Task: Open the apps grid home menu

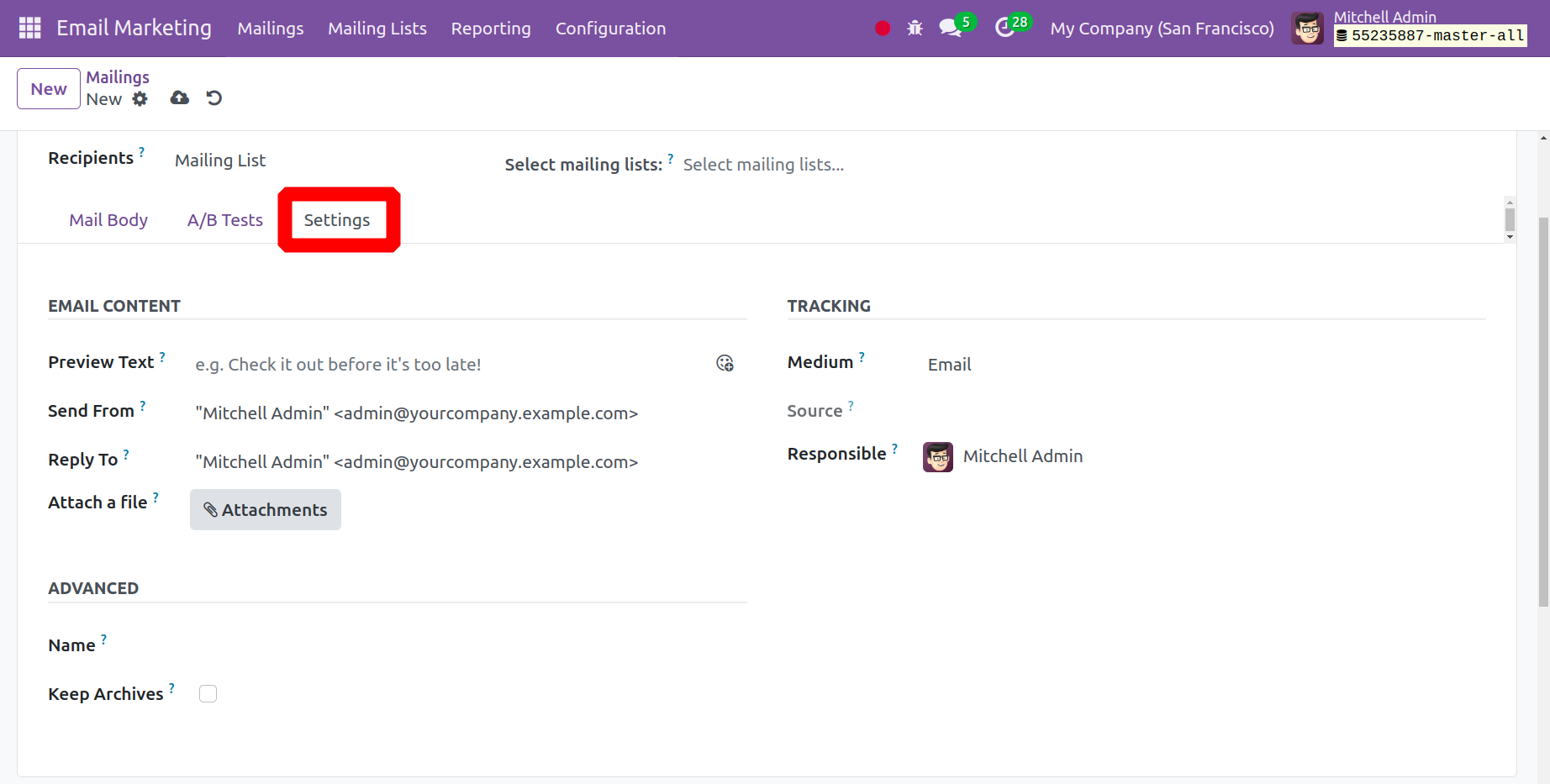Action: tap(29, 28)
